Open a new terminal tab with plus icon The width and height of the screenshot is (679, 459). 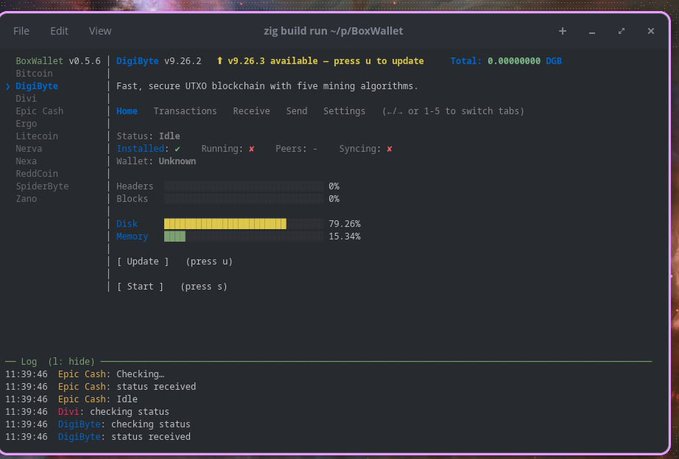click(562, 31)
